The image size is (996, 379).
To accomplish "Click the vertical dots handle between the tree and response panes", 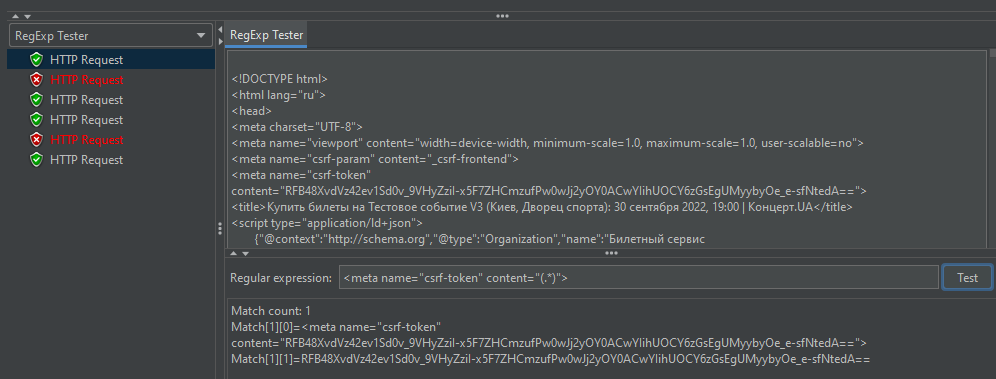I will 220,229.
